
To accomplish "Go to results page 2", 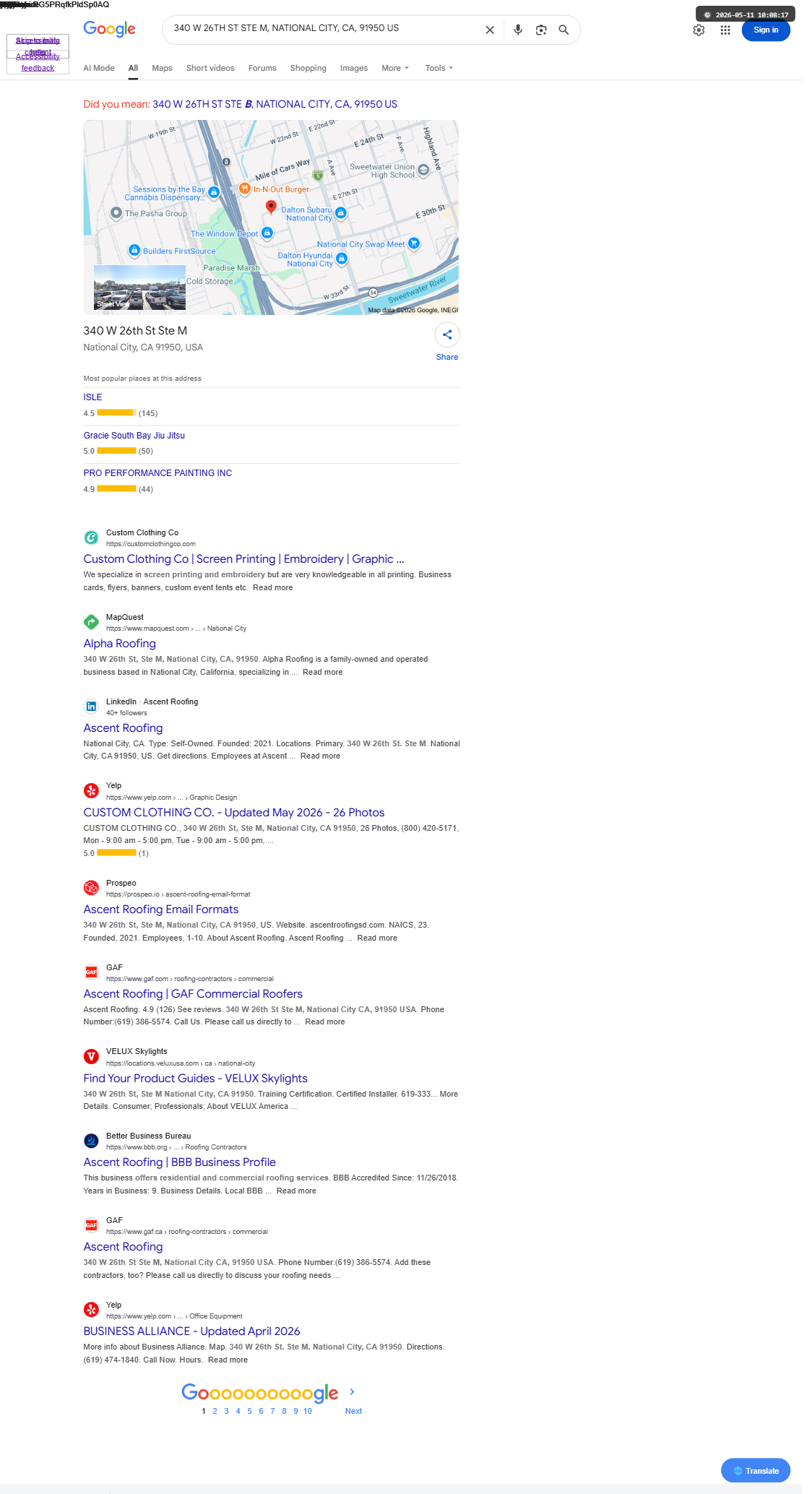I will [x=215, y=1411].
